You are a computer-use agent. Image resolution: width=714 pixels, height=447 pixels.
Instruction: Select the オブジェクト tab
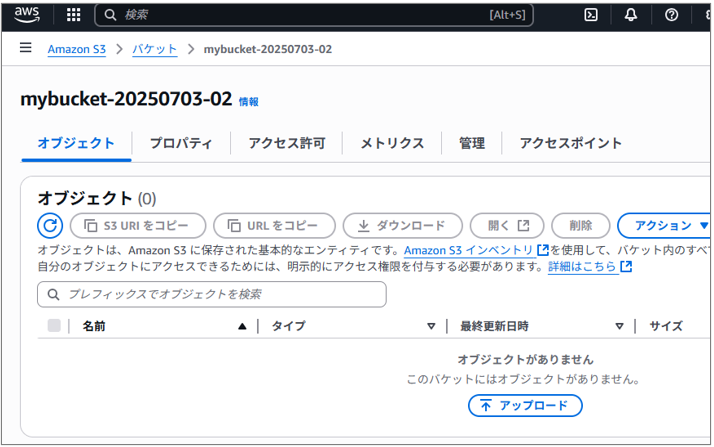tap(76, 143)
